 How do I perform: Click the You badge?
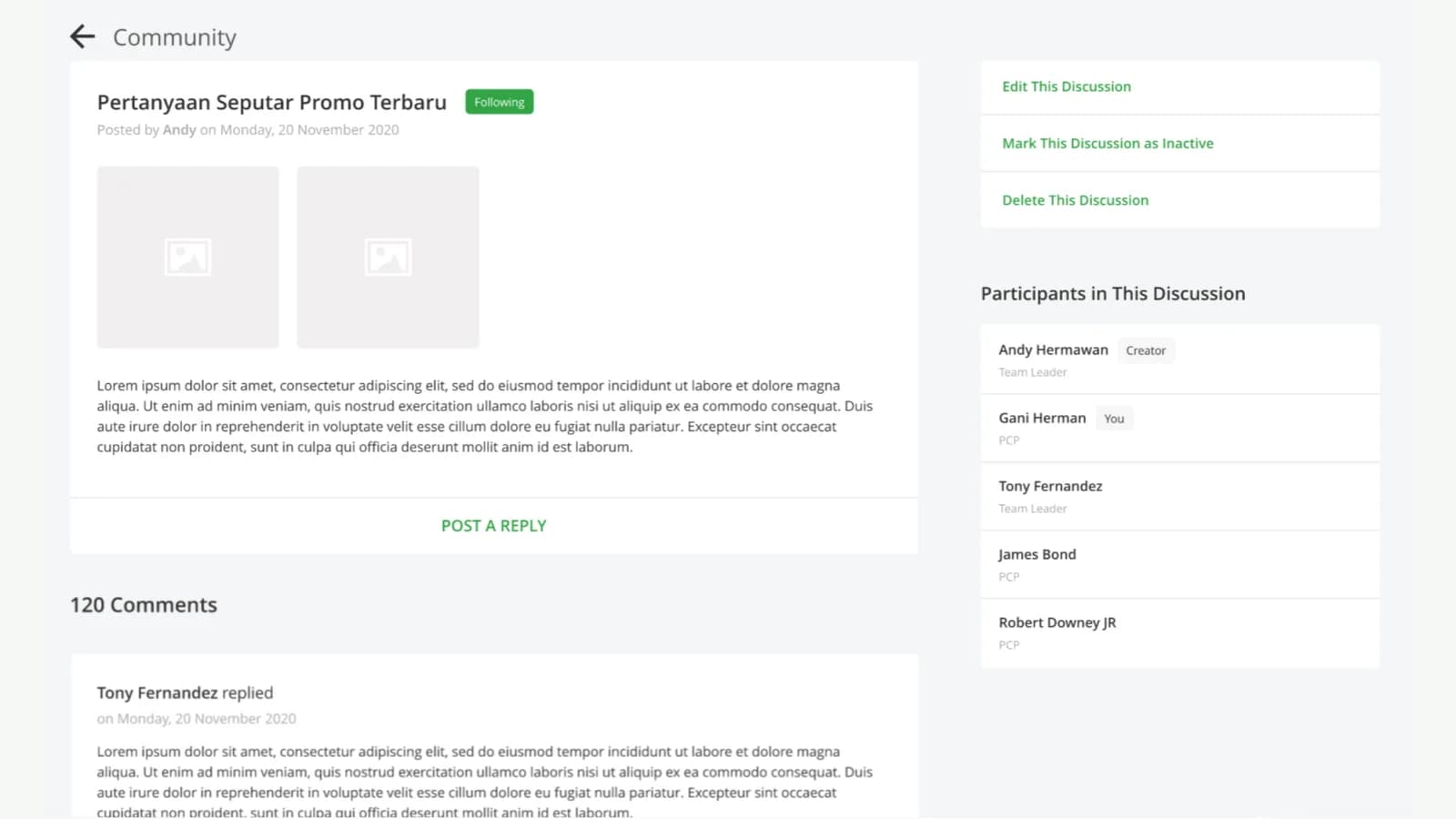pyautogui.click(x=1114, y=419)
